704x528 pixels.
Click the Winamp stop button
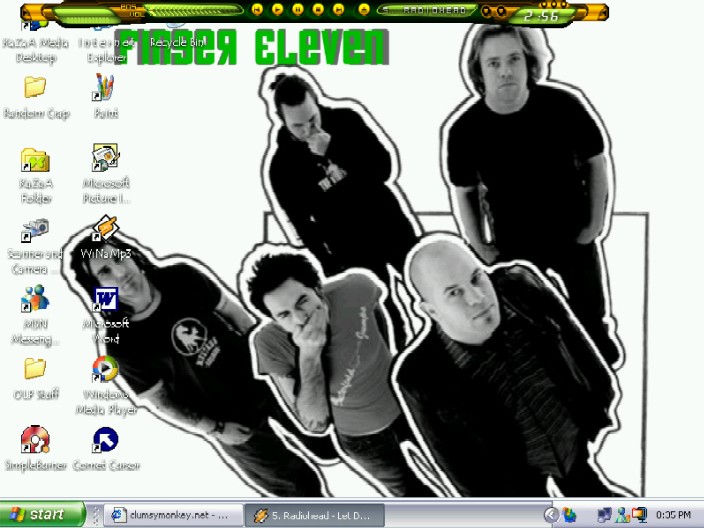click(x=318, y=9)
